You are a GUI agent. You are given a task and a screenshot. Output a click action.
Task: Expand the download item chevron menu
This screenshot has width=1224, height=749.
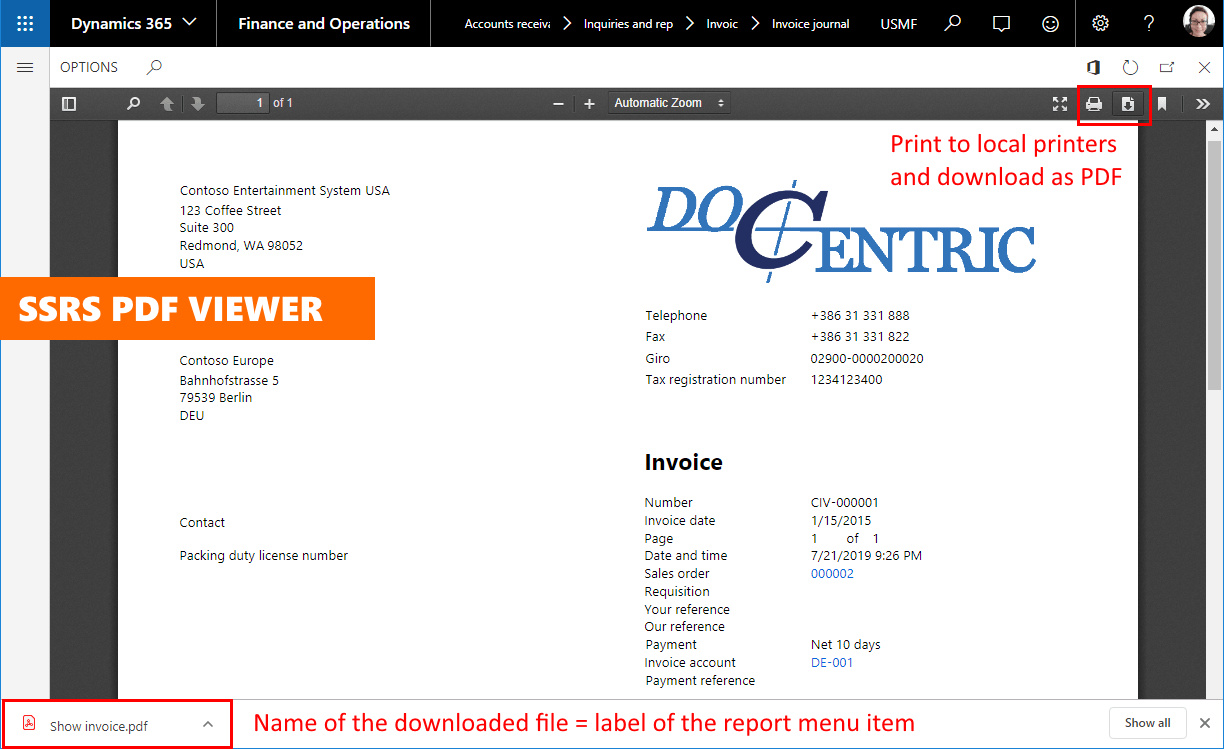coord(208,724)
